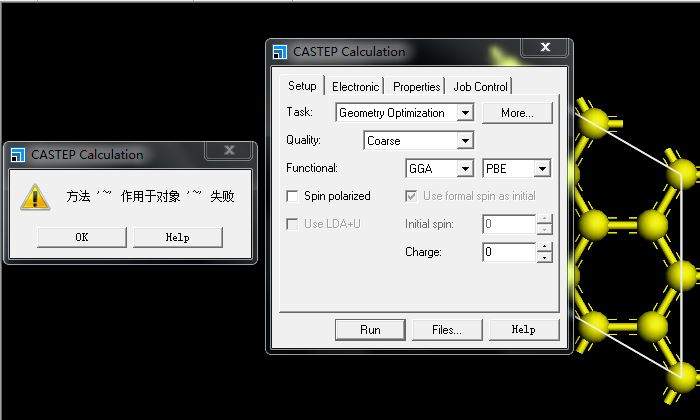Decrease Charge with the down stepper

[544, 257]
